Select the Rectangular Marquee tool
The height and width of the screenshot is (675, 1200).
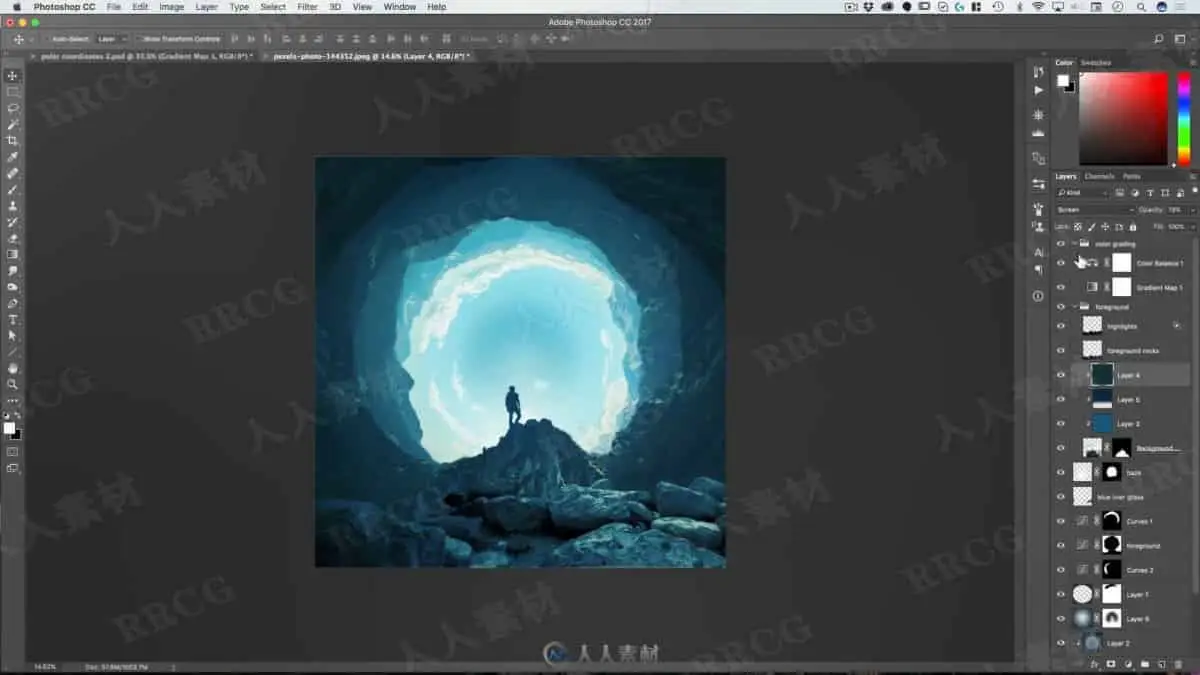coord(13,92)
